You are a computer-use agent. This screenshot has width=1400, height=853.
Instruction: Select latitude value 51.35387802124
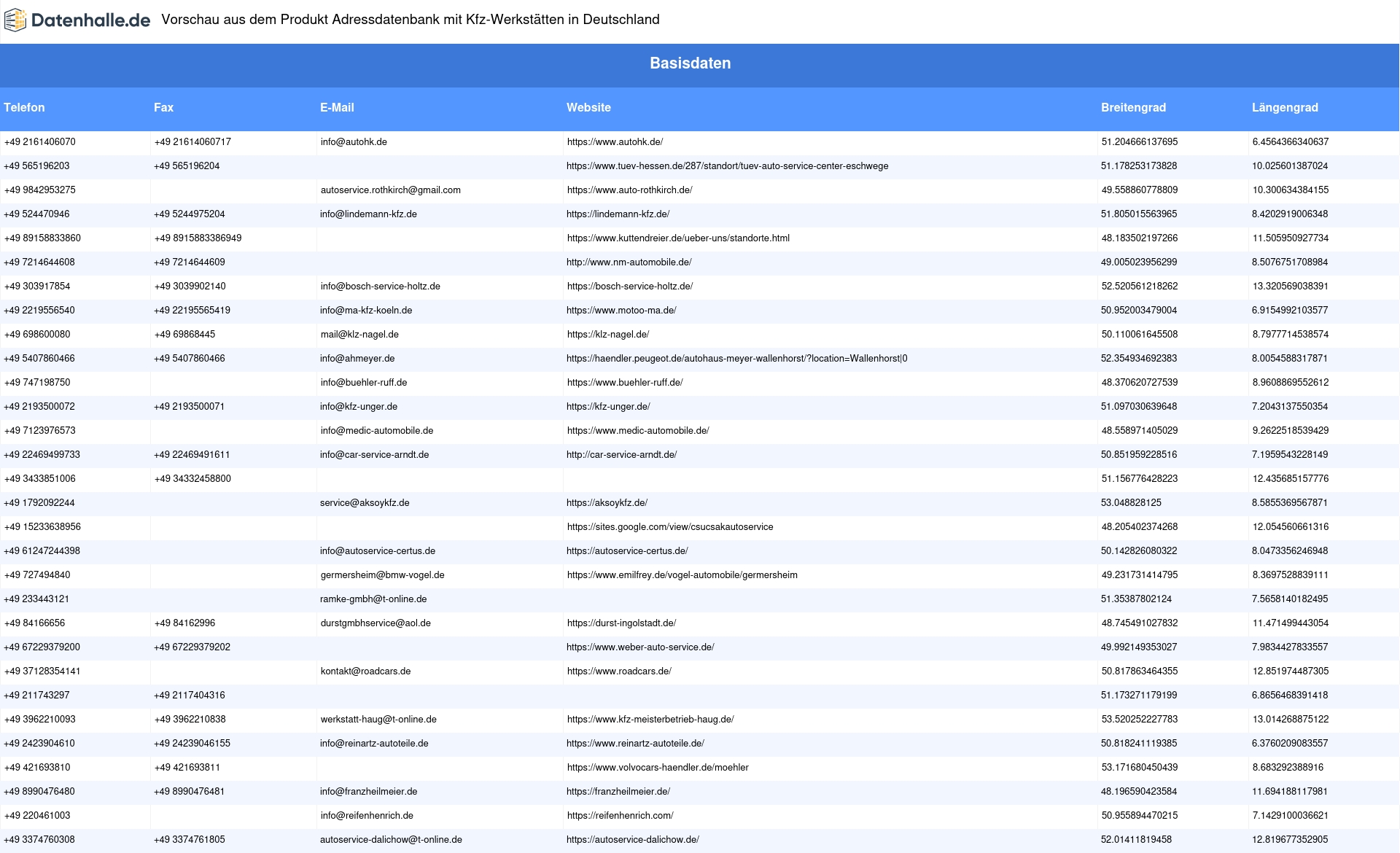(x=1136, y=599)
